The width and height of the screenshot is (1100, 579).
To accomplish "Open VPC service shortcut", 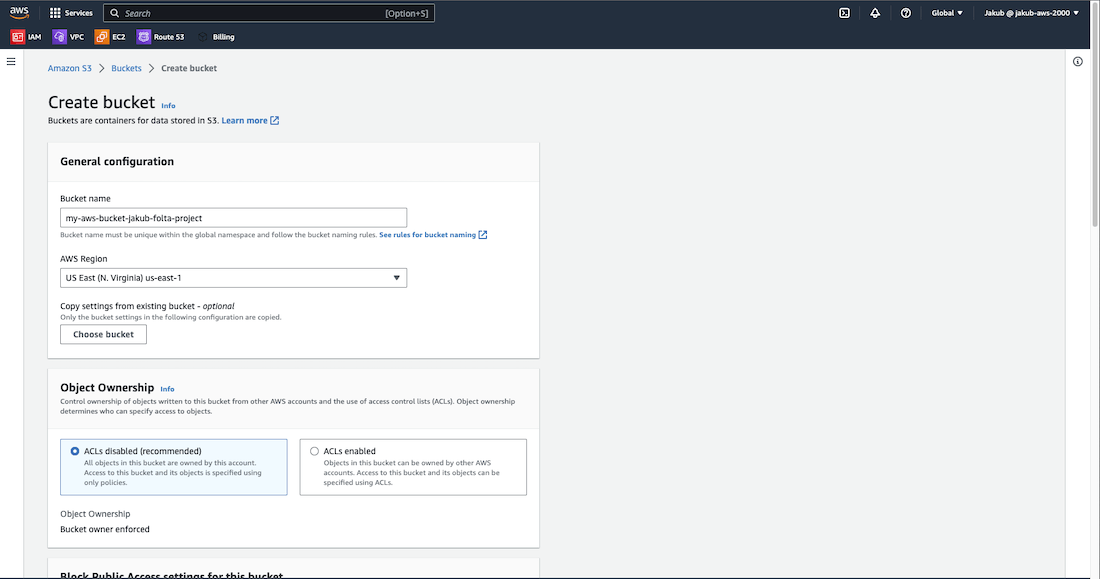I will coord(69,37).
